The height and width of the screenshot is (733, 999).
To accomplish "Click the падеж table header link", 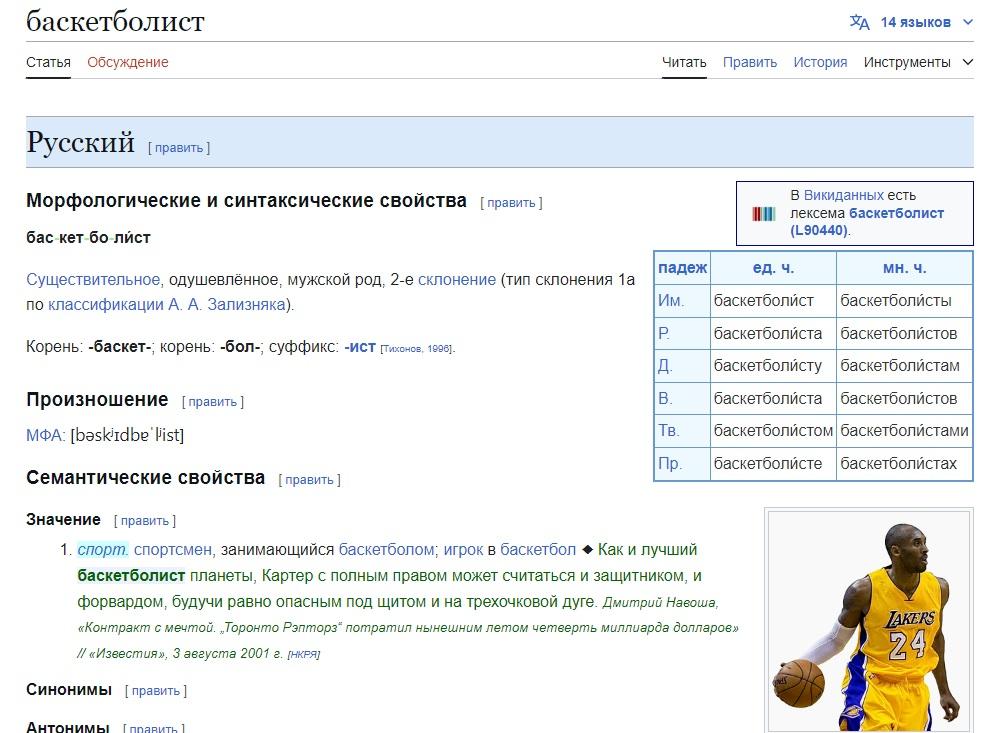I will 682,268.
